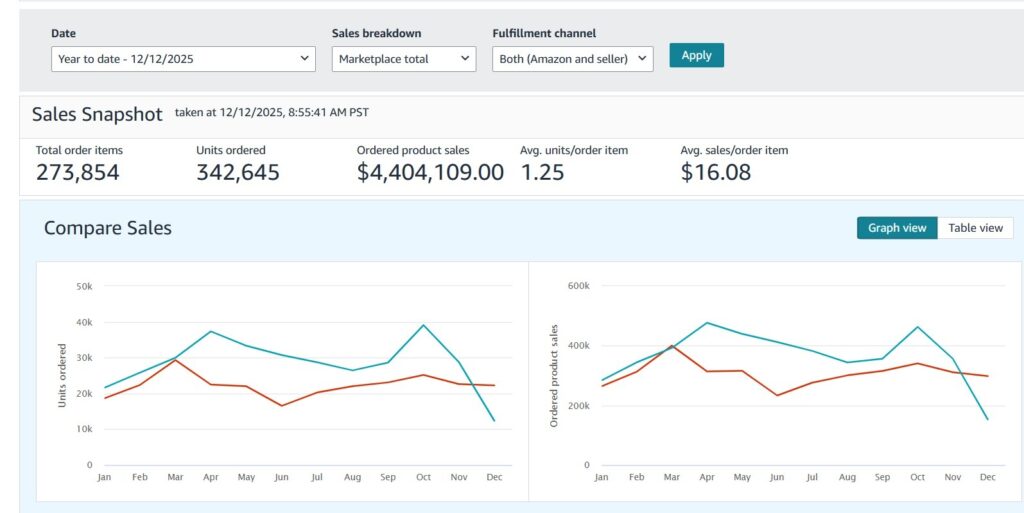
Task: Click the Avg. units/order item value 1.25
Action: 542,172
